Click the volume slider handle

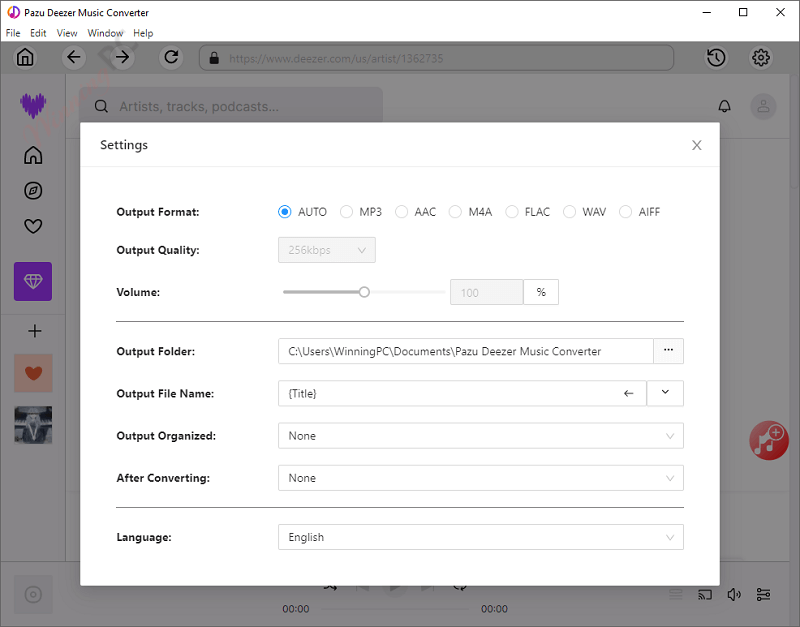(364, 292)
